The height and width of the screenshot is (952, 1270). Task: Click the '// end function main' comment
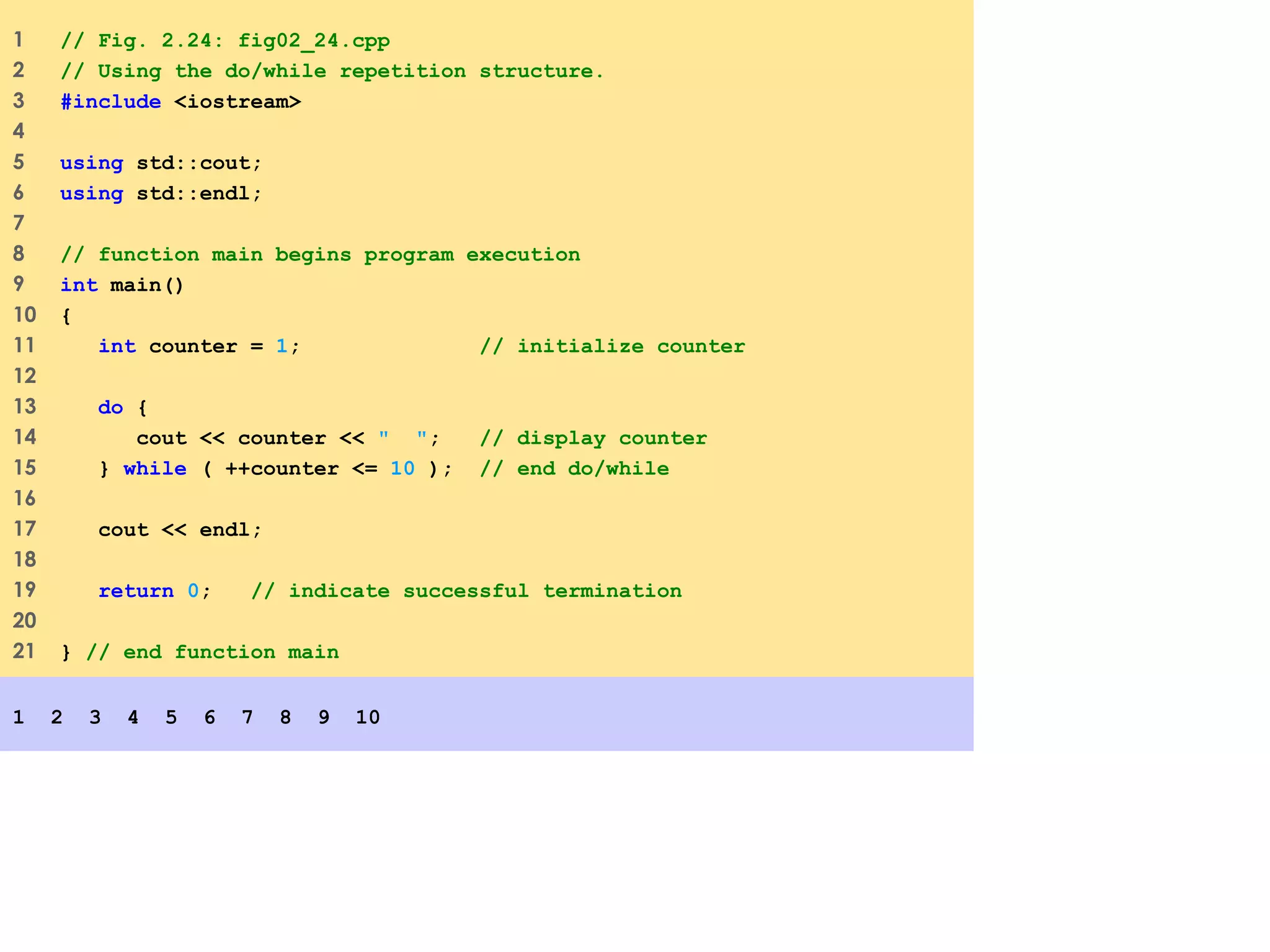click(213, 652)
